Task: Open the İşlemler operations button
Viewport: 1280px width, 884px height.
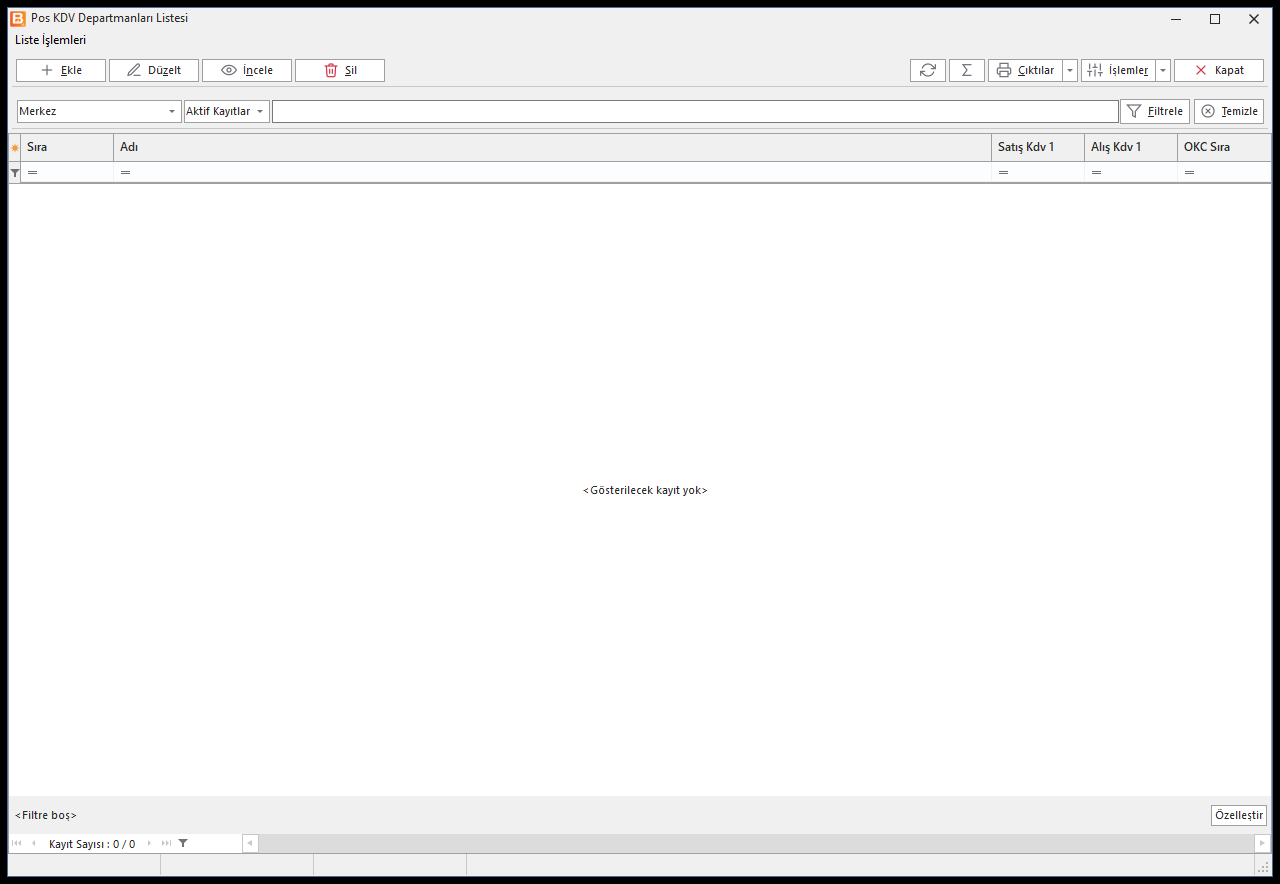Action: click(x=1118, y=71)
